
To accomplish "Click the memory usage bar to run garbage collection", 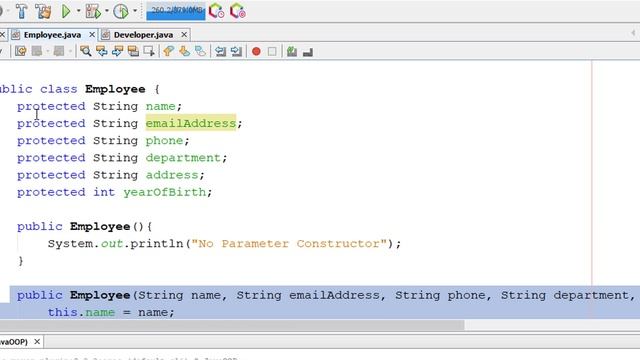I will [x=176, y=11].
